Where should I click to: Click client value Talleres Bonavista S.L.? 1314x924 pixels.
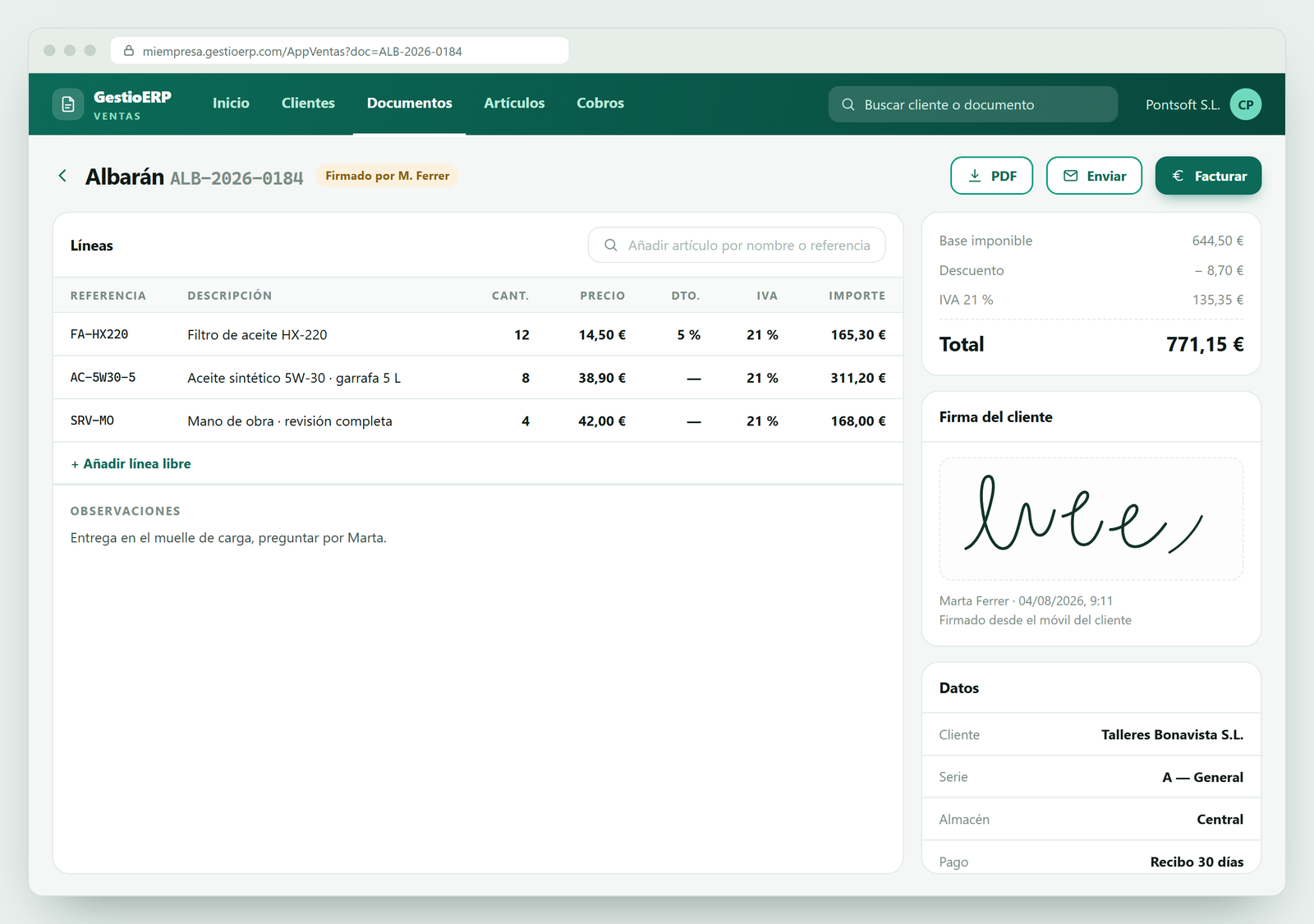coord(1172,734)
